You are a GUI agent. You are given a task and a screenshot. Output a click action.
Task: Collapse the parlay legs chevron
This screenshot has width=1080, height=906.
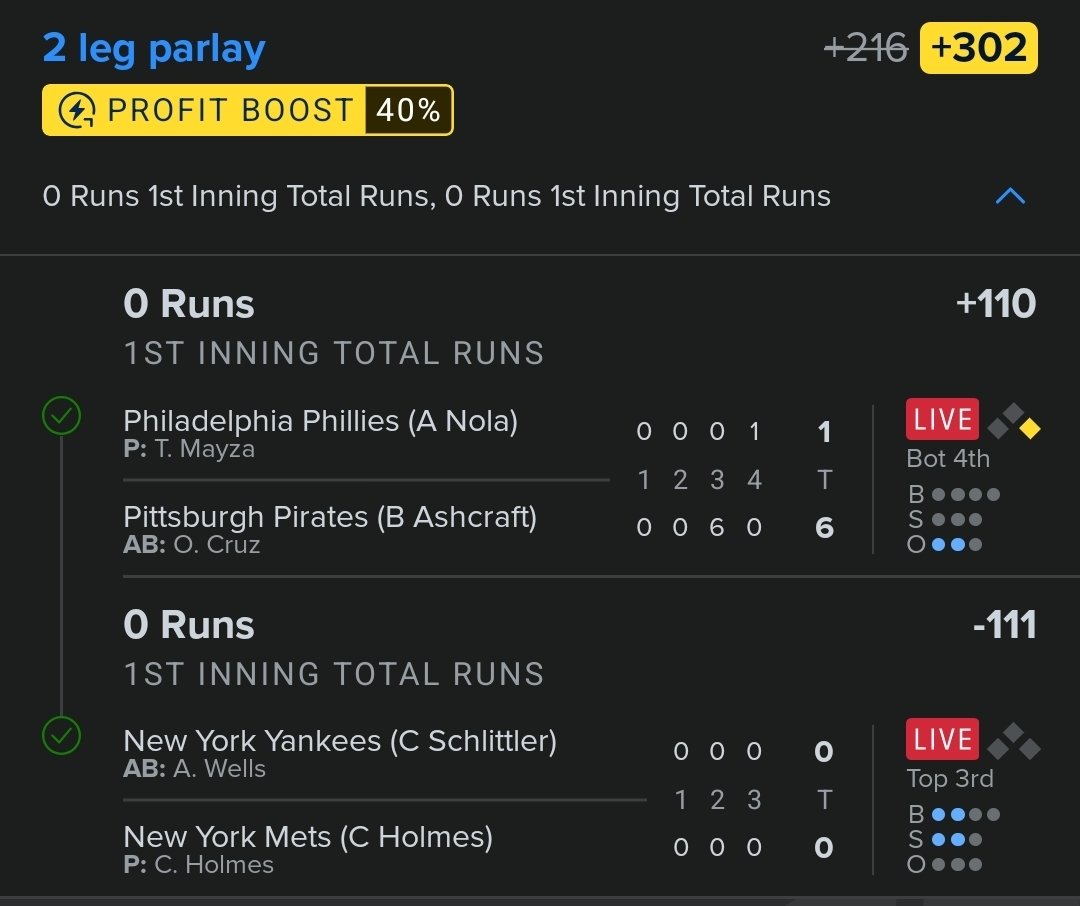(1010, 197)
